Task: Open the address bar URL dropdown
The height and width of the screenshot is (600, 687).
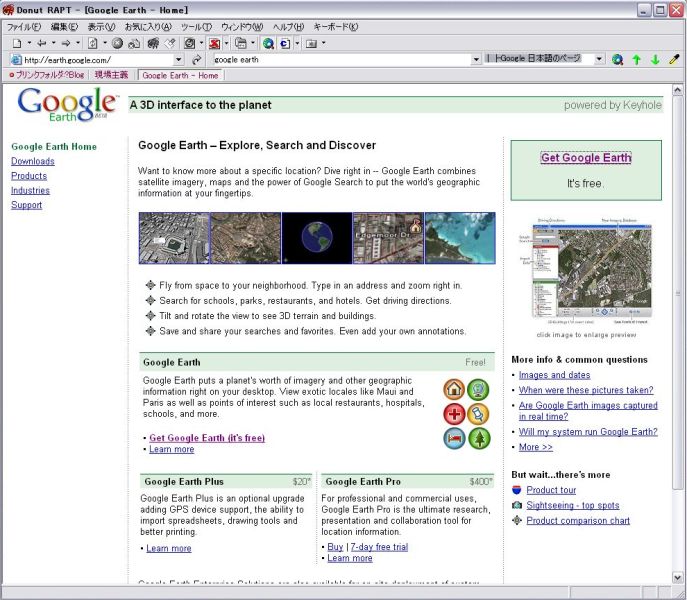Action: (178, 60)
